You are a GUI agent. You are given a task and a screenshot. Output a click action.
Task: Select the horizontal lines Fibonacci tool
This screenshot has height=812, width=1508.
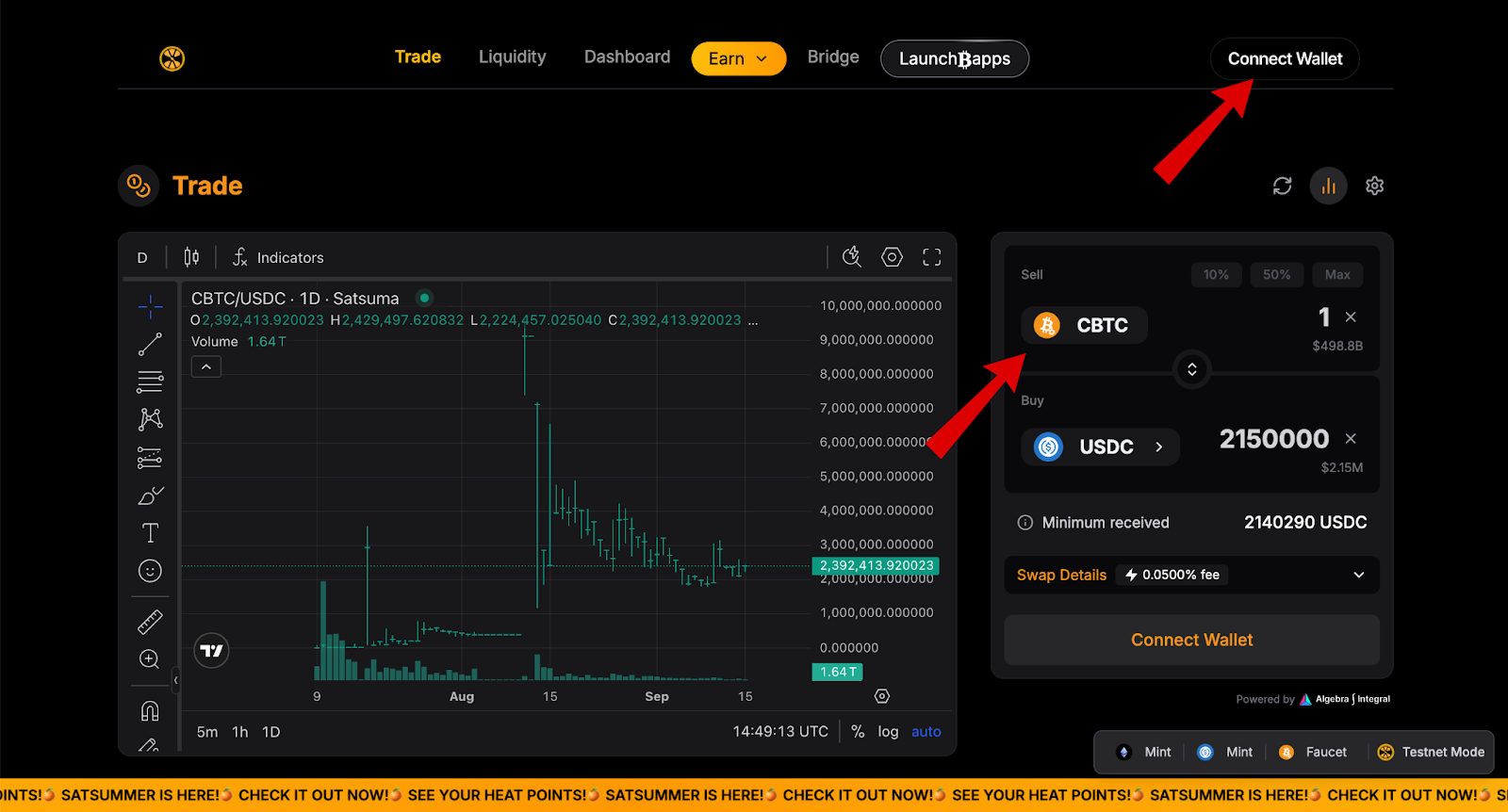[x=150, y=382]
